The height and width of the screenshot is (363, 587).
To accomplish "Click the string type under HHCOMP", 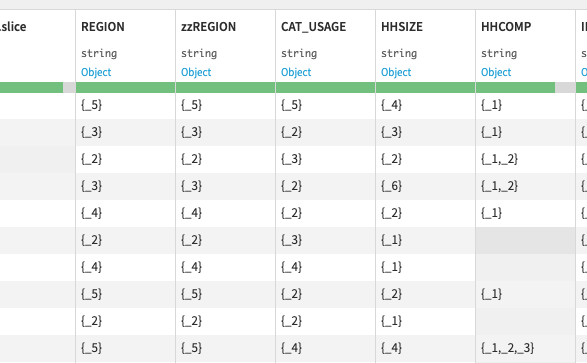I will [499, 54].
